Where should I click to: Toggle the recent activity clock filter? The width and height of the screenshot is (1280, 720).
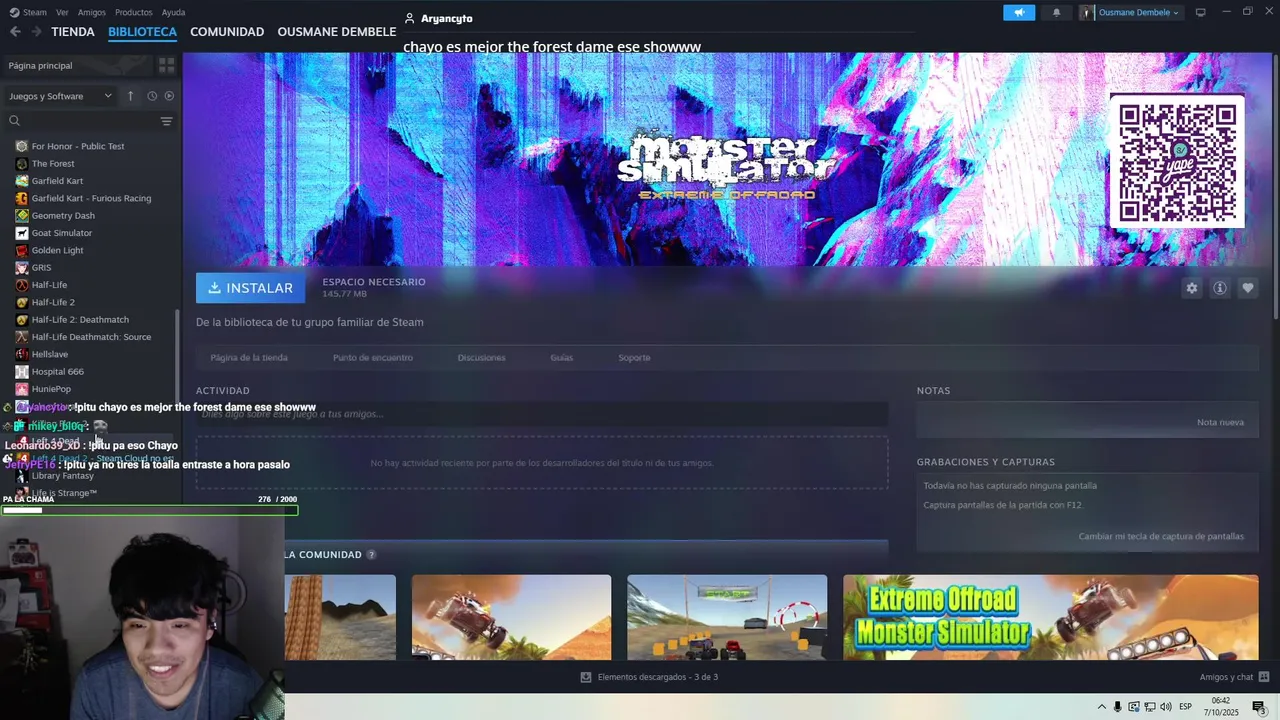(152, 96)
